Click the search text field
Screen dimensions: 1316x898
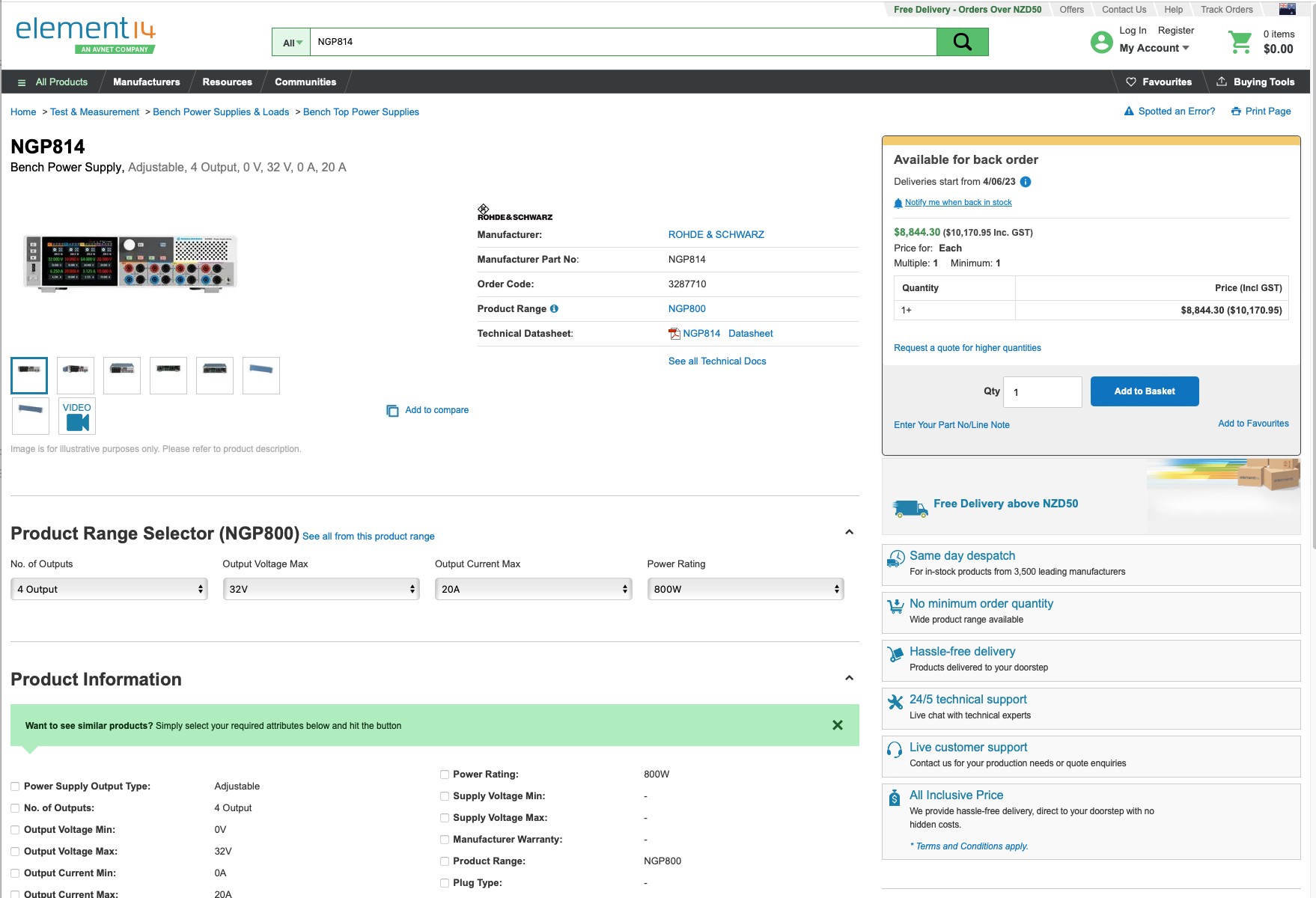pos(623,42)
